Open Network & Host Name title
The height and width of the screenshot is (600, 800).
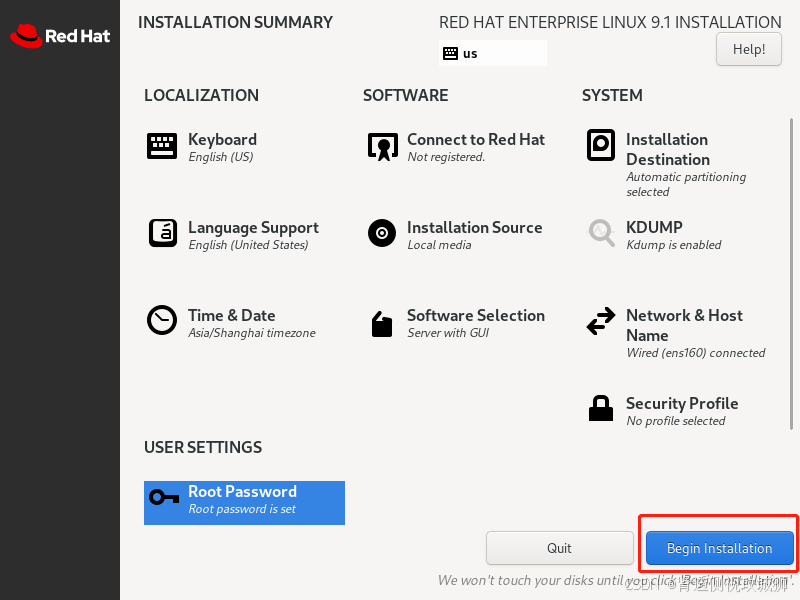pos(684,325)
